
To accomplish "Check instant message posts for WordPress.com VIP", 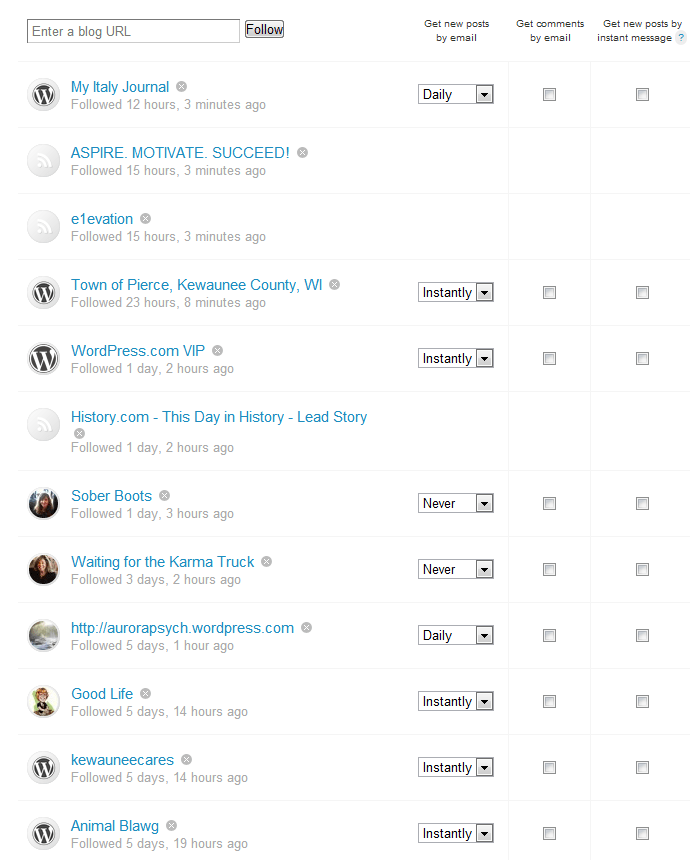I will 642,359.
